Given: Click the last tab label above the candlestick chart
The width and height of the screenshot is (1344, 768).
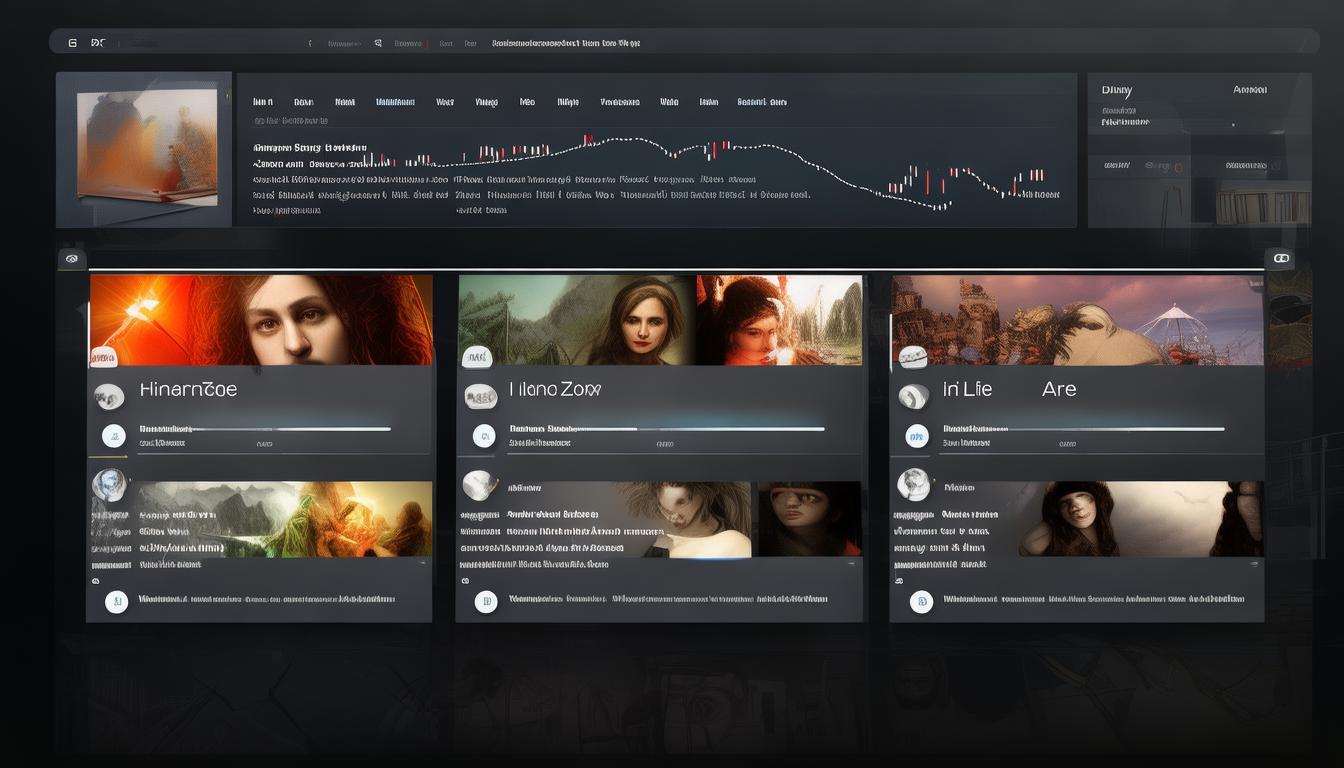Looking at the screenshot, I should coord(761,102).
